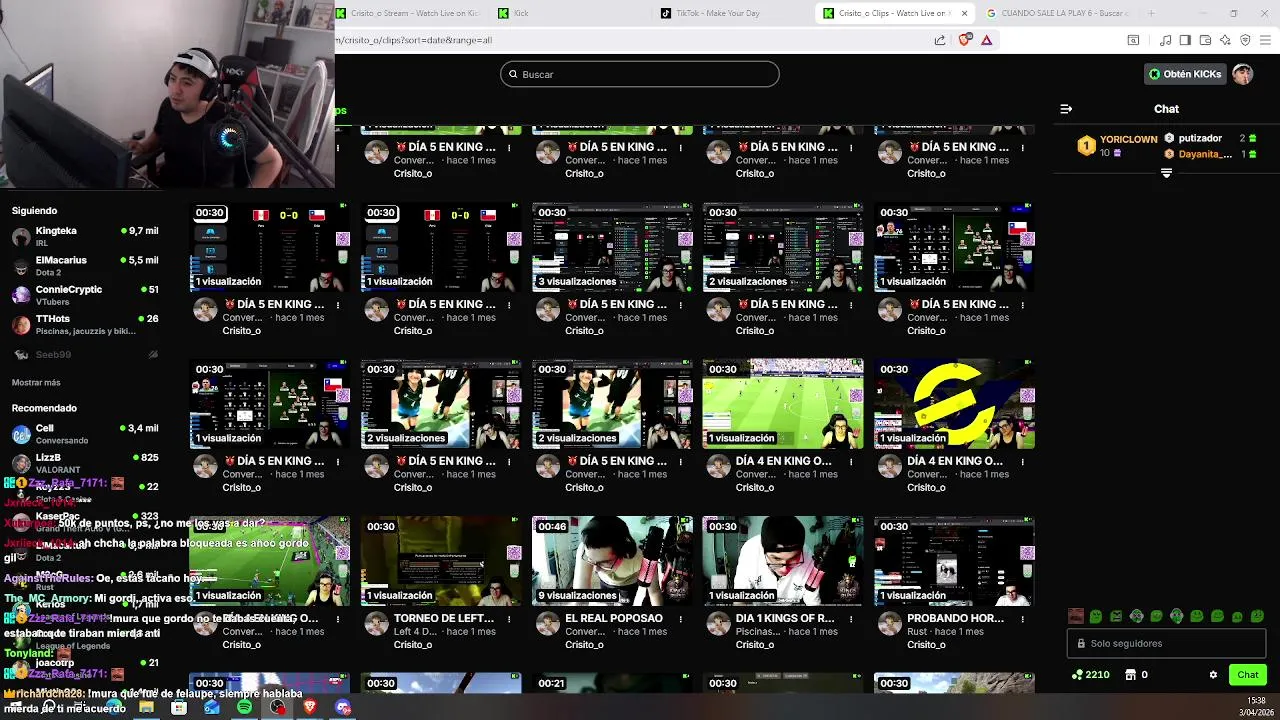Image resolution: width=1280 pixels, height=720 pixels.
Task: Click offline channel Seeb99 in sidebar
Action: 85,354
